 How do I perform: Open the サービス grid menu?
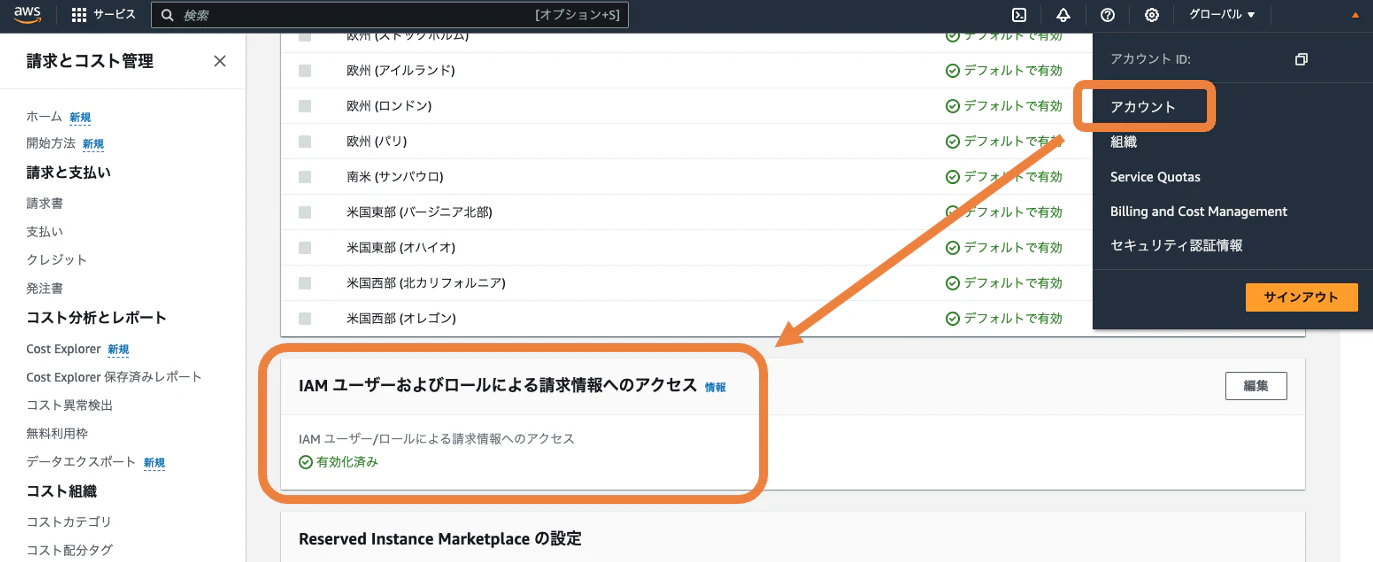[x=104, y=15]
